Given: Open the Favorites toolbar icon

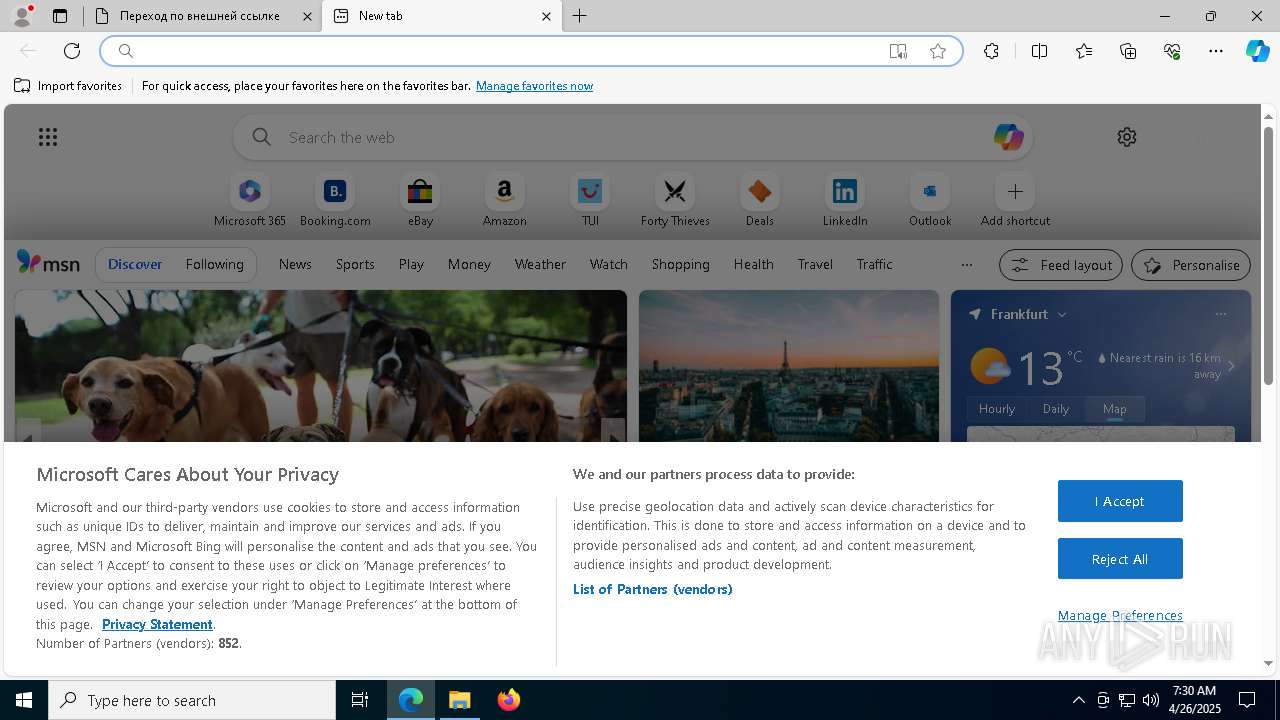Looking at the screenshot, I should click(1084, 51).
